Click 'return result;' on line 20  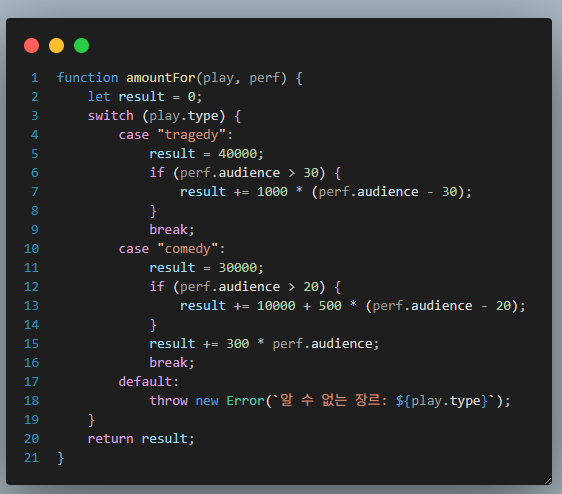[141, 439]
